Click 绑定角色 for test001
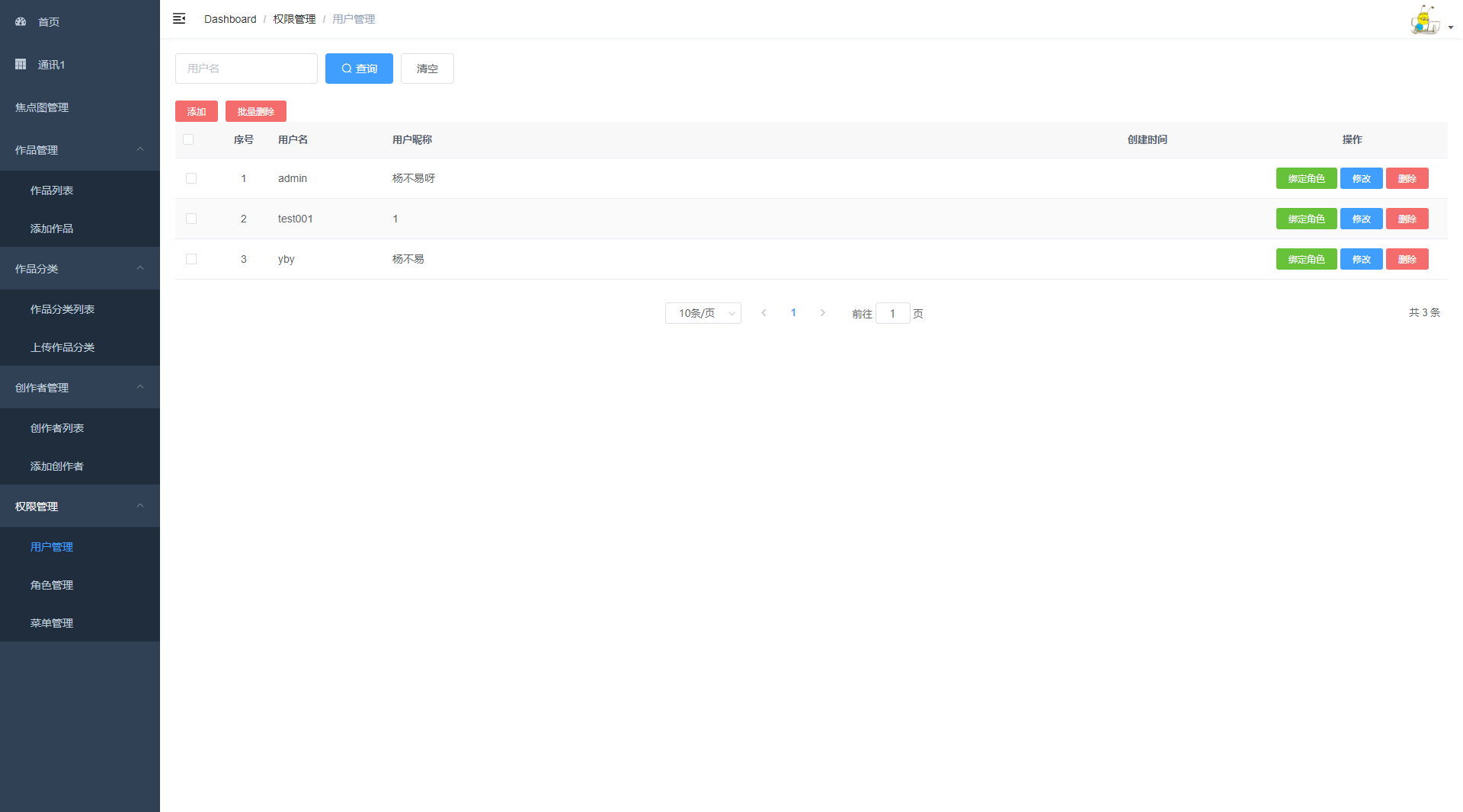 (x=1307, y=219)
